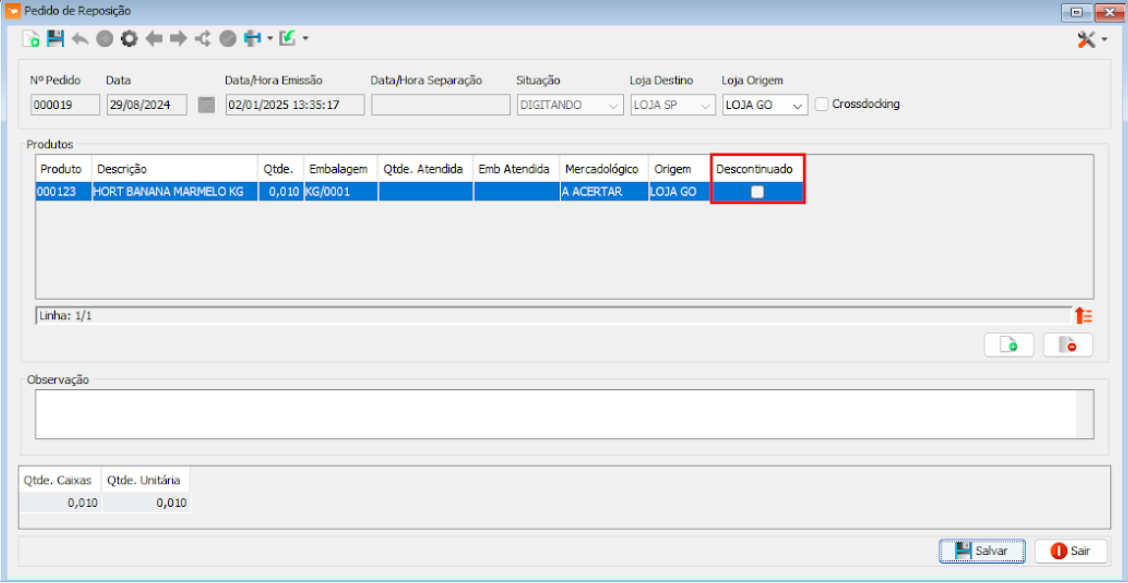
Task: Open settings with the toolbar gear icon
Action: pyautogui.click(x=129, y=39)
